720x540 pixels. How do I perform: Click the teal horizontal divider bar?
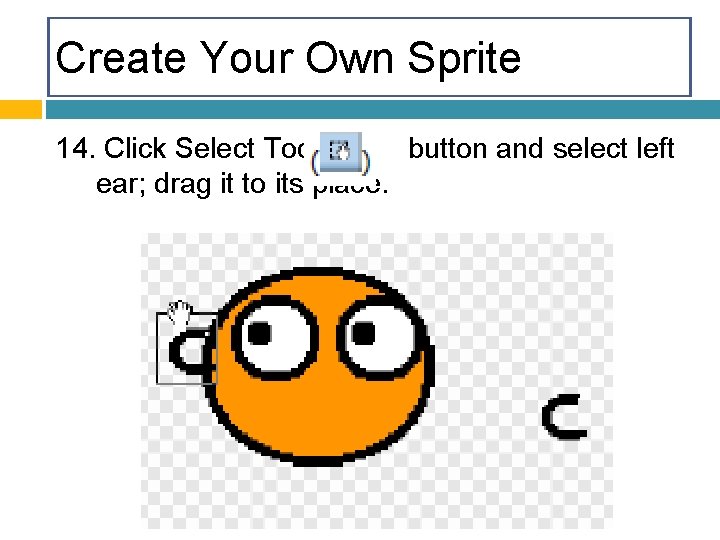click(383, 110)
